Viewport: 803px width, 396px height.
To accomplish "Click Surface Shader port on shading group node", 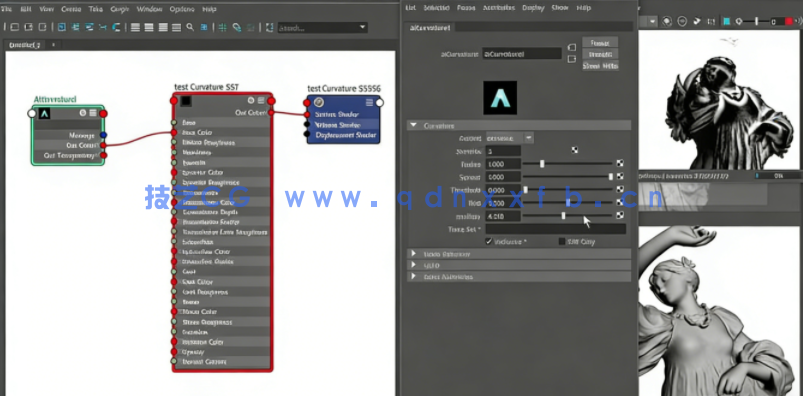I will point(307,115).
